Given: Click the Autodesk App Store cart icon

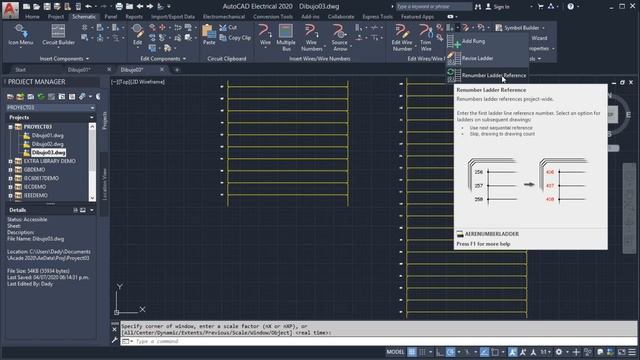Looking at the screenshot, I should point(541,7).
